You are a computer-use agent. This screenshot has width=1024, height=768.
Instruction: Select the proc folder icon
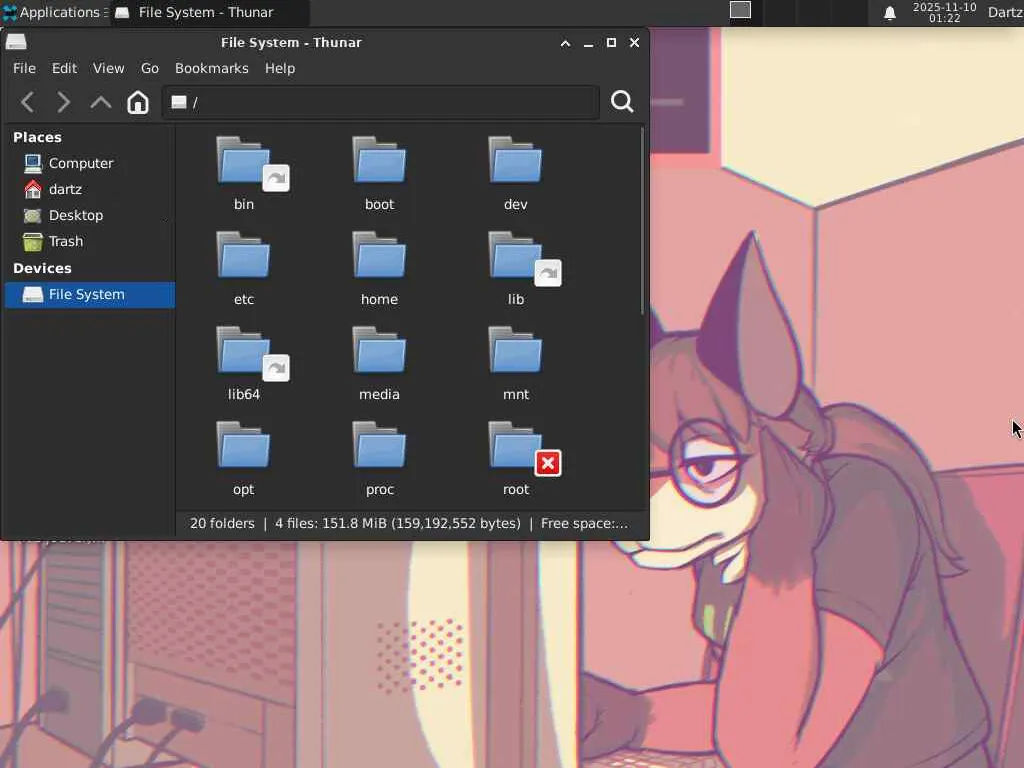pyautogui.click(x=379, y=445)
